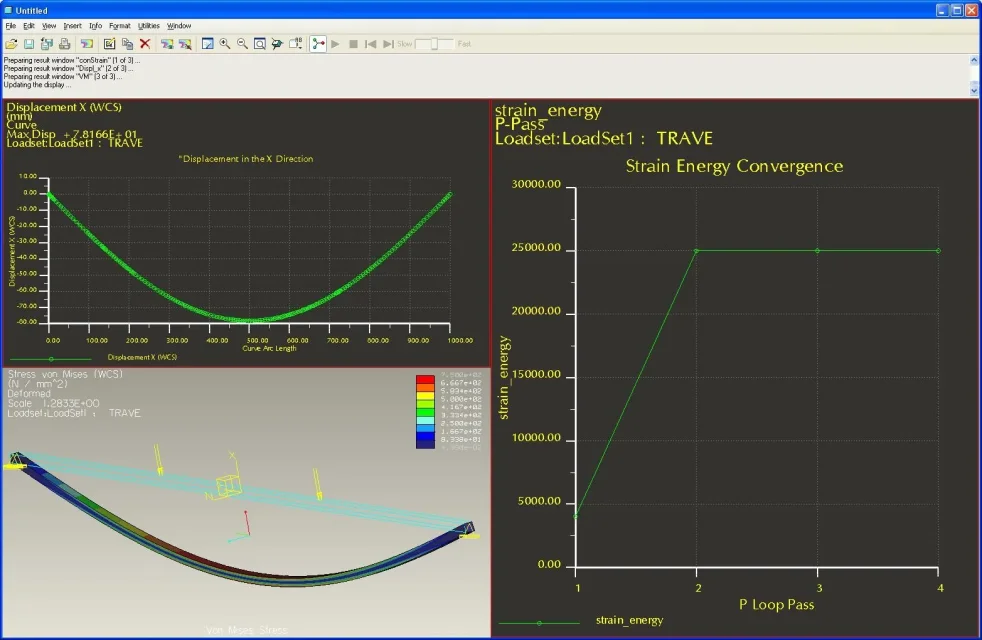Screen dimensions: 982x640
Task: Open the Insert menu
Action: click(x=72, y=26)
